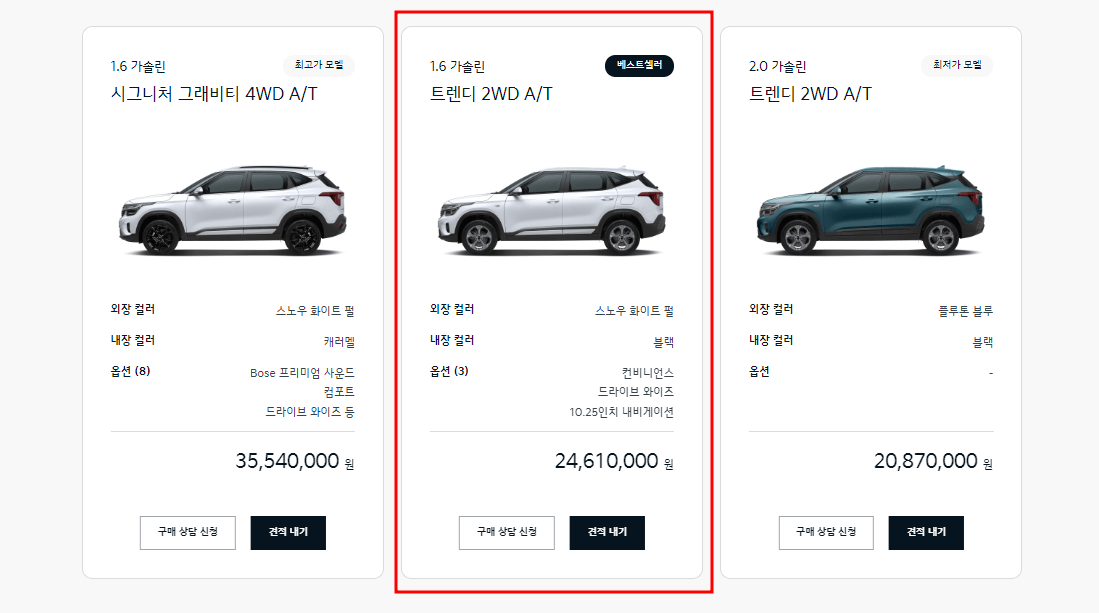Click 견적 내기 on the highlighted middle card
The width and height of the screenshot is (1099, 613).
[x=607, y=532]
